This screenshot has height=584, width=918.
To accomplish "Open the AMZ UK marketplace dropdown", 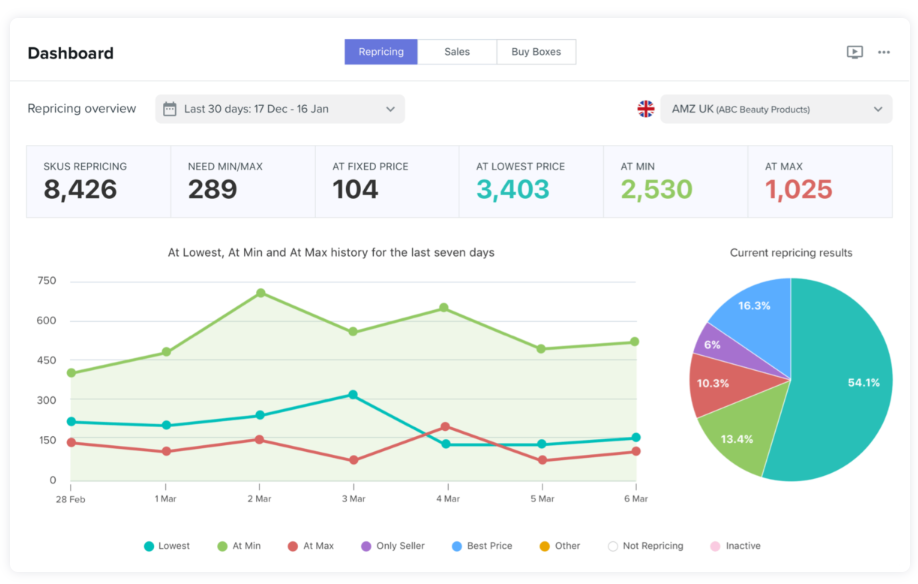I will [x=775, y=109].
